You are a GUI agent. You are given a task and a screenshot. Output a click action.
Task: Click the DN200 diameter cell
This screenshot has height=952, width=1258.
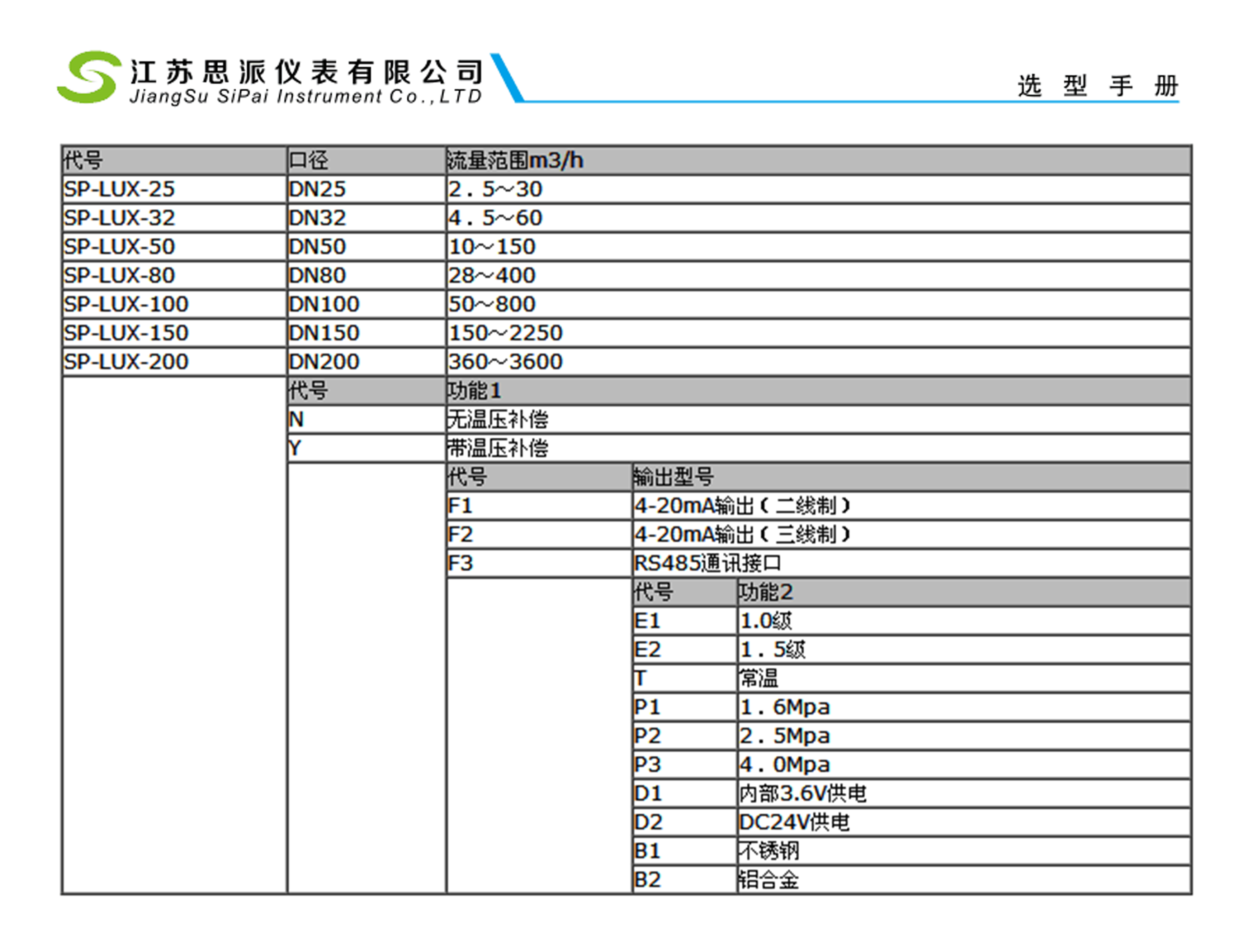pyautogui.click(x=366, y=361)
